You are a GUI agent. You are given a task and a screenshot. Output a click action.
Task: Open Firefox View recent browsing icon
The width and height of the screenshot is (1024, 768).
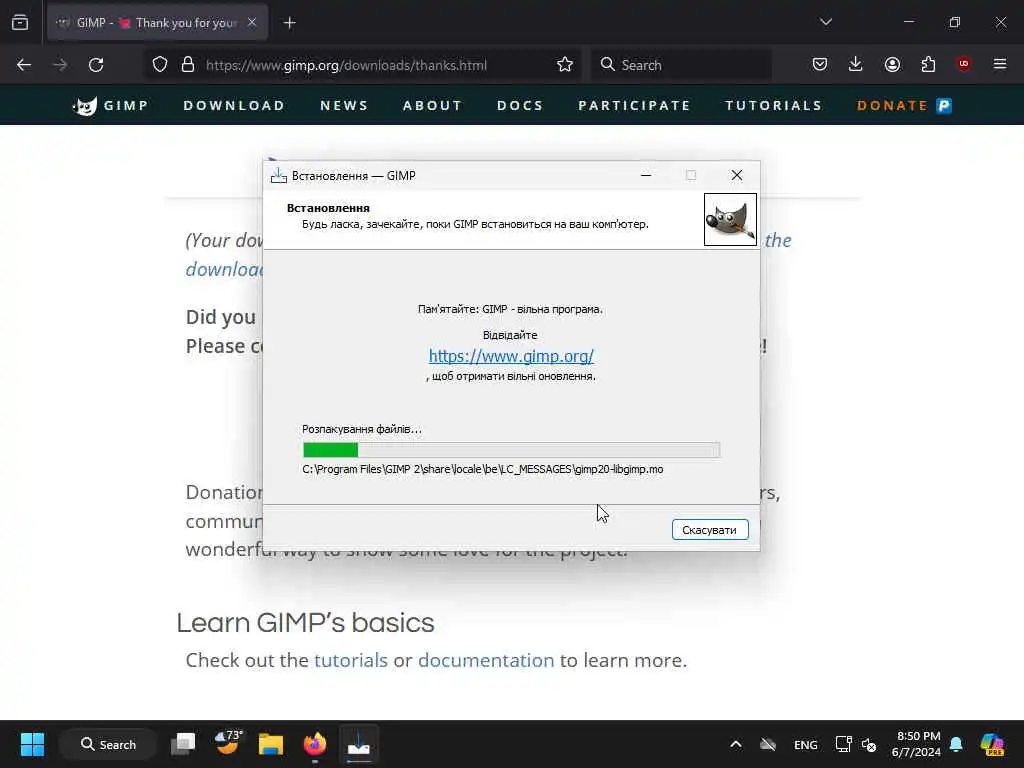tap(20, 23)
